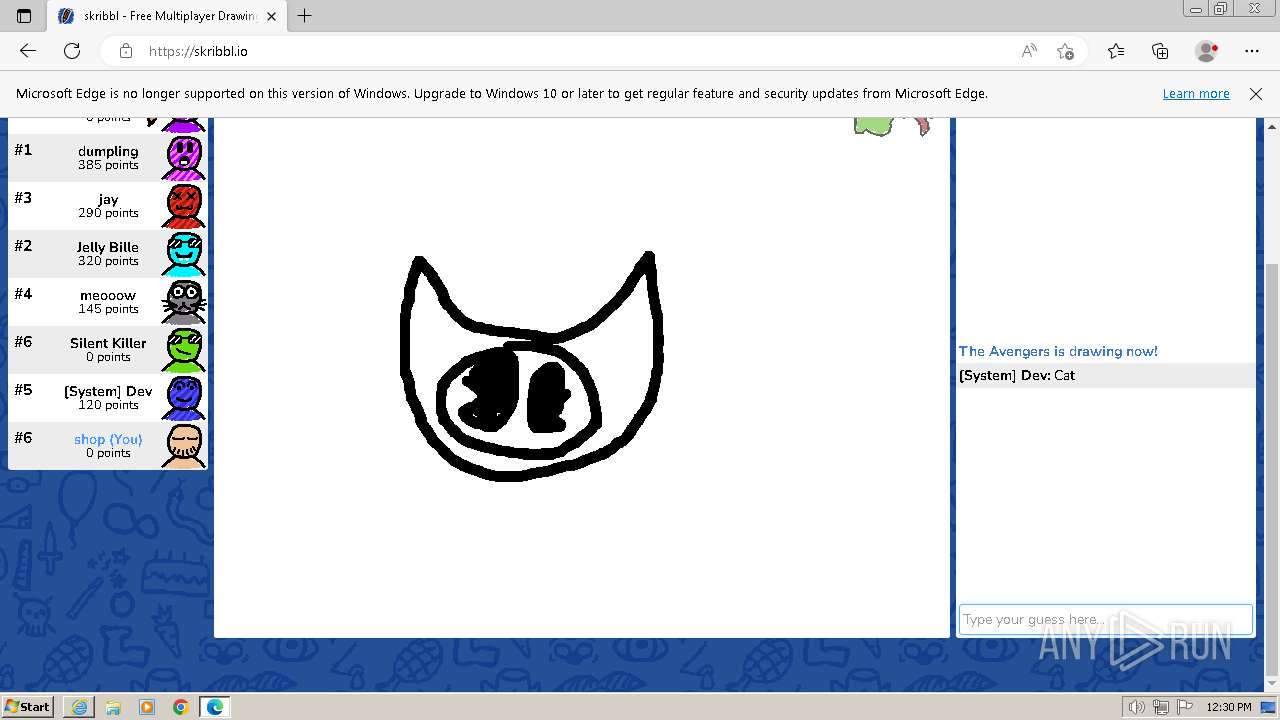Open Windows Media Player from taskbar
The width and height of the screenshot is (1280, 720).
(x=147, y=707)
